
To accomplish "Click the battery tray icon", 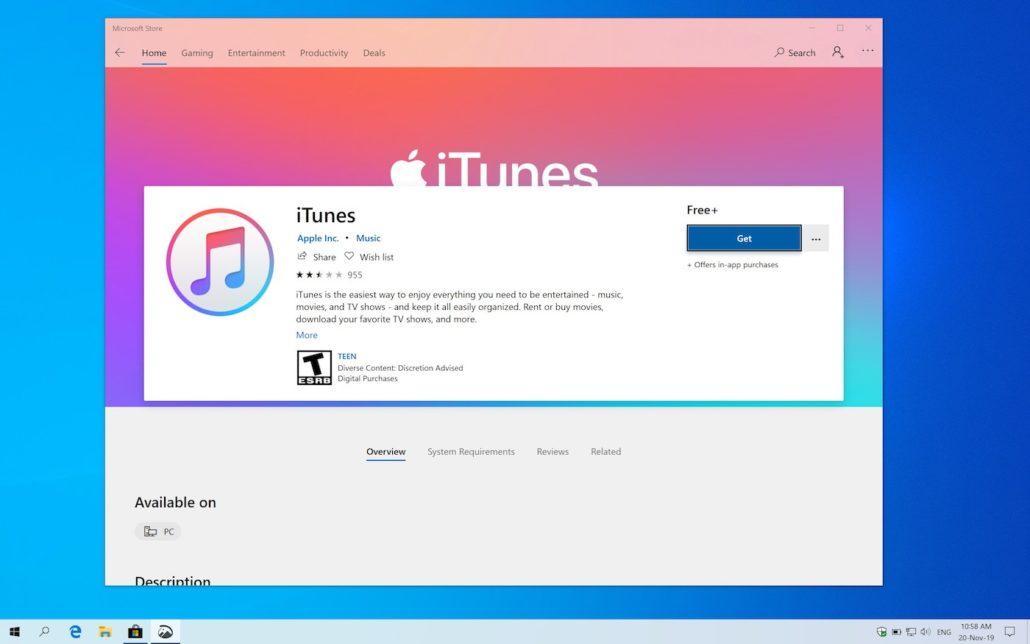I will pos(896,632).
